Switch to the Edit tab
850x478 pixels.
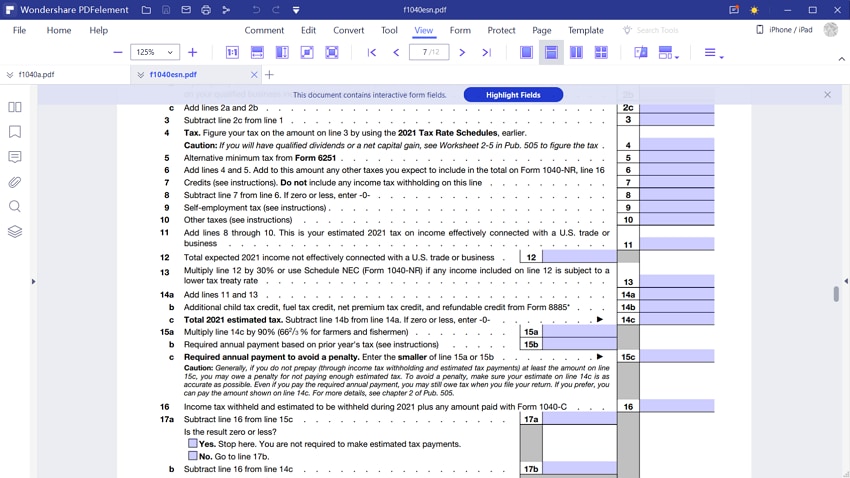[308, 30]
